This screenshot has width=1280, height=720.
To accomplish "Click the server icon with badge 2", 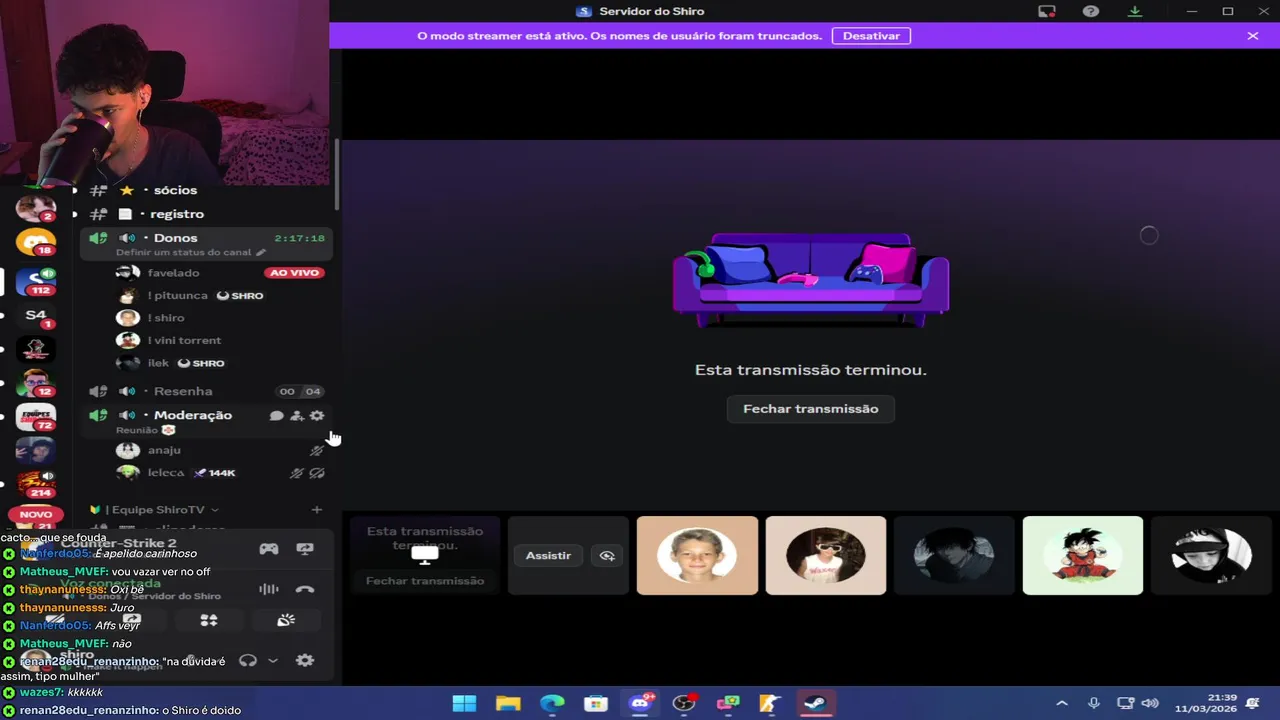I will click(x=36, y=209).
